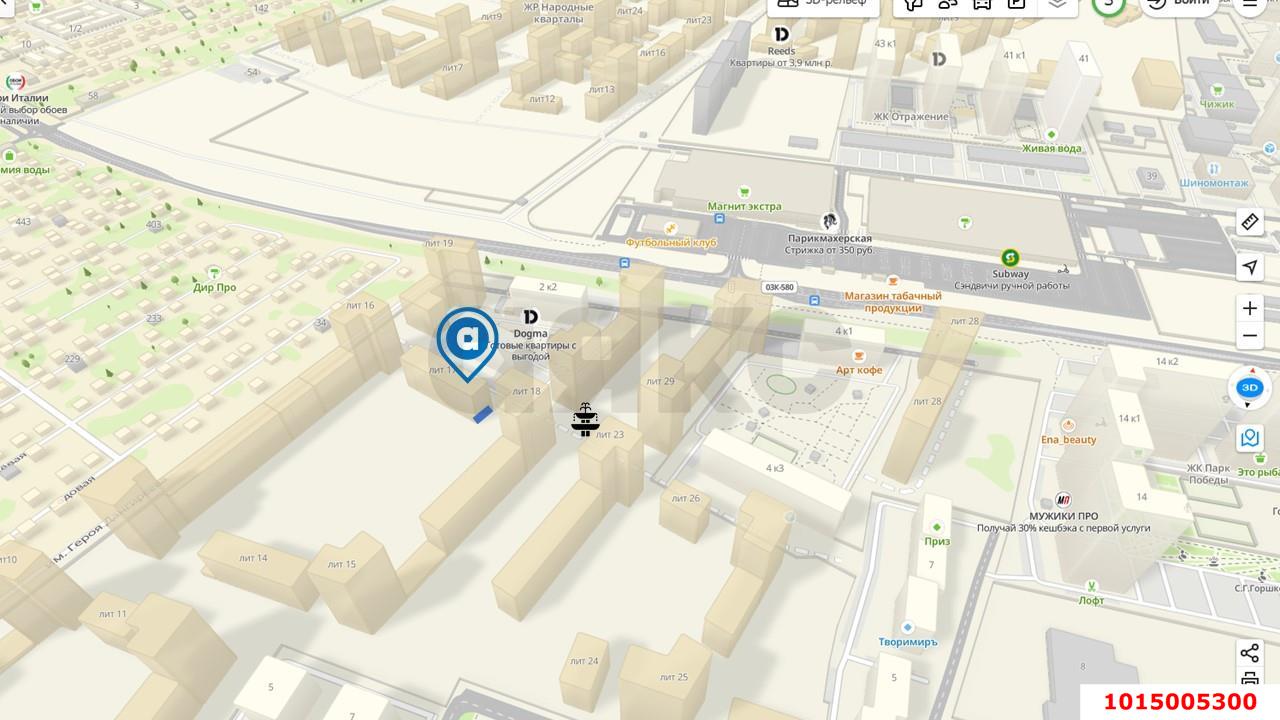Image resolution: width=1280 pixels, height=720 pixels.
Task: Click the share map icon
Action: (1249, 654)
